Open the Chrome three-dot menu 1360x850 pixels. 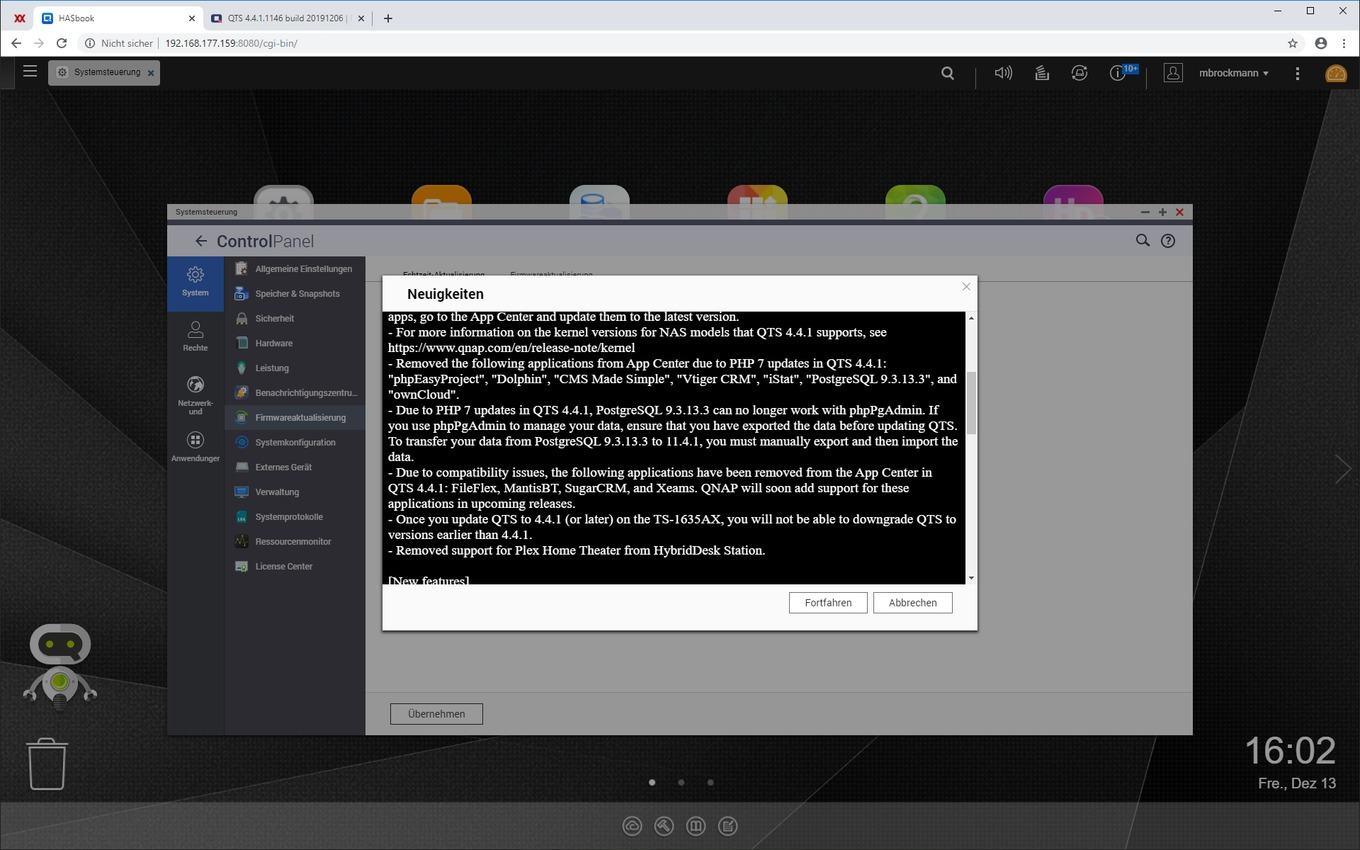click(x=1346, y=43)
